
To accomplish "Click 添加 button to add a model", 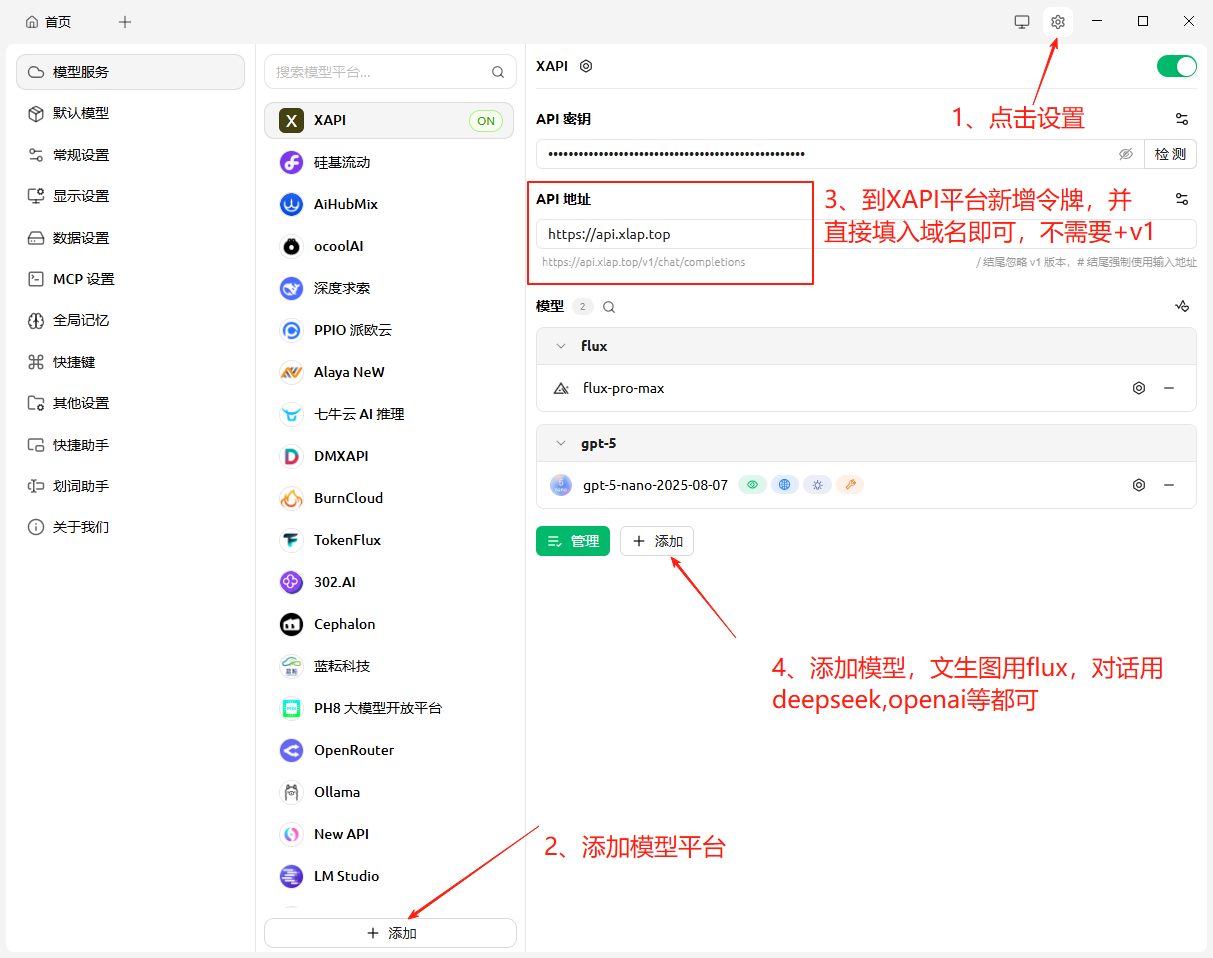I will coord(657,541).
